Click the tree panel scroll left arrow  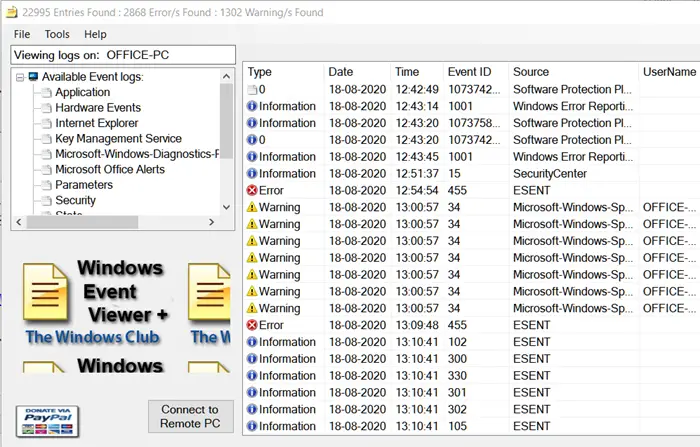pos(19,222)
